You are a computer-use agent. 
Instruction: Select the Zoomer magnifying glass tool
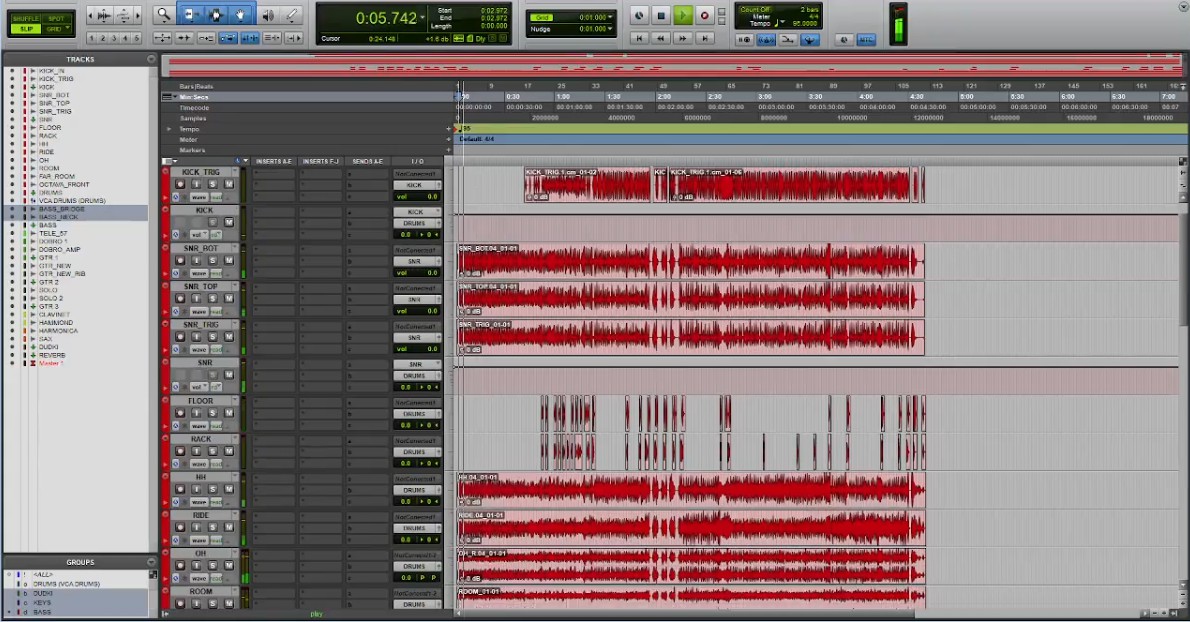(163, 15)
